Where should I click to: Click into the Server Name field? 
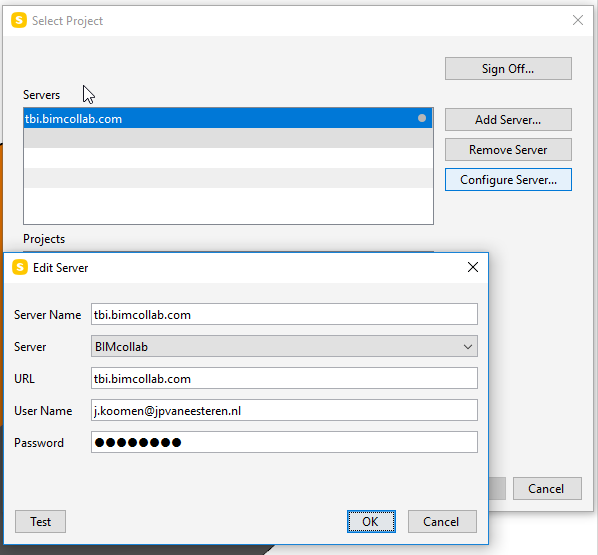pos(284,314)
